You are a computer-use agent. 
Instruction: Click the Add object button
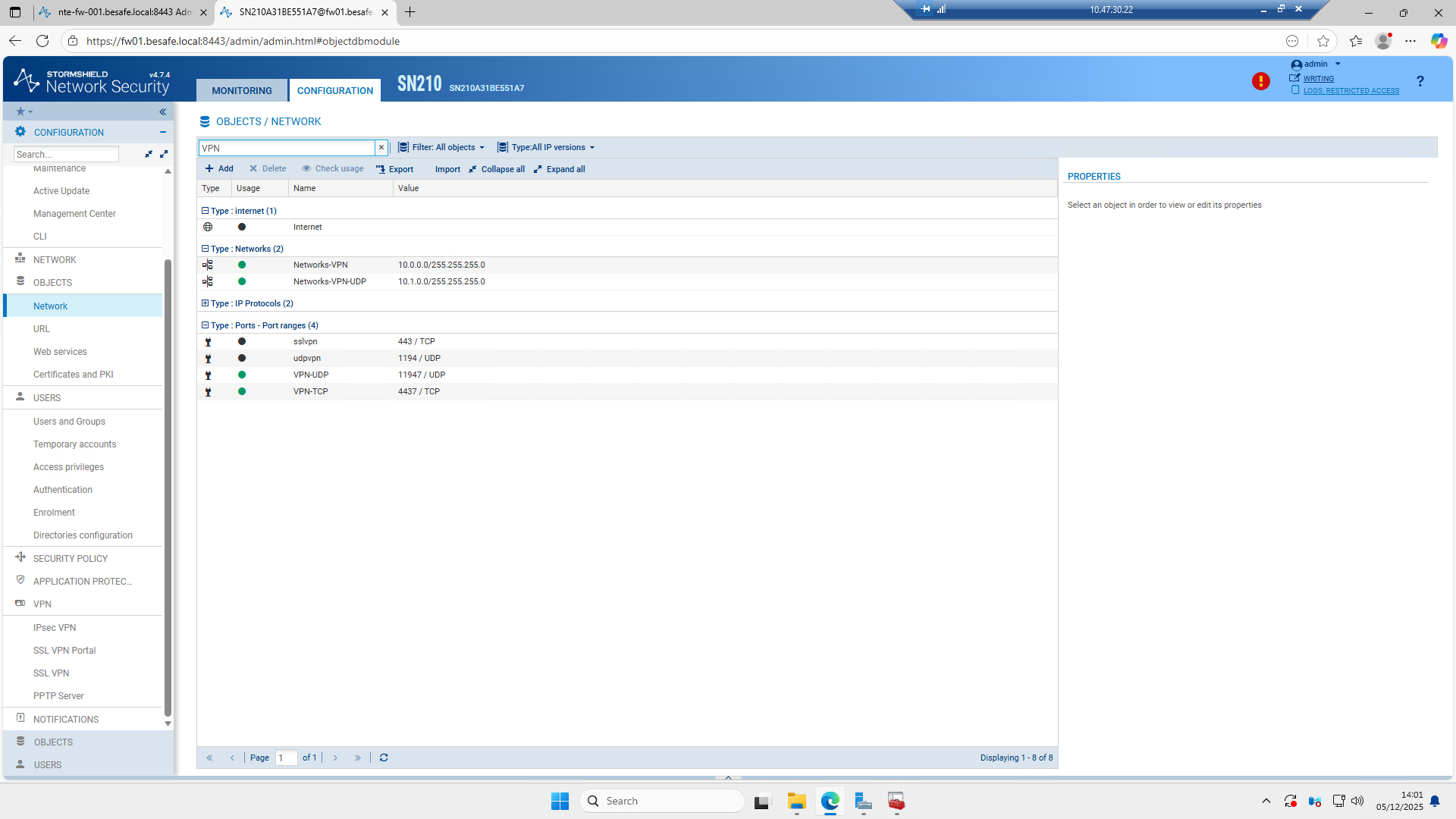(219, 169)
